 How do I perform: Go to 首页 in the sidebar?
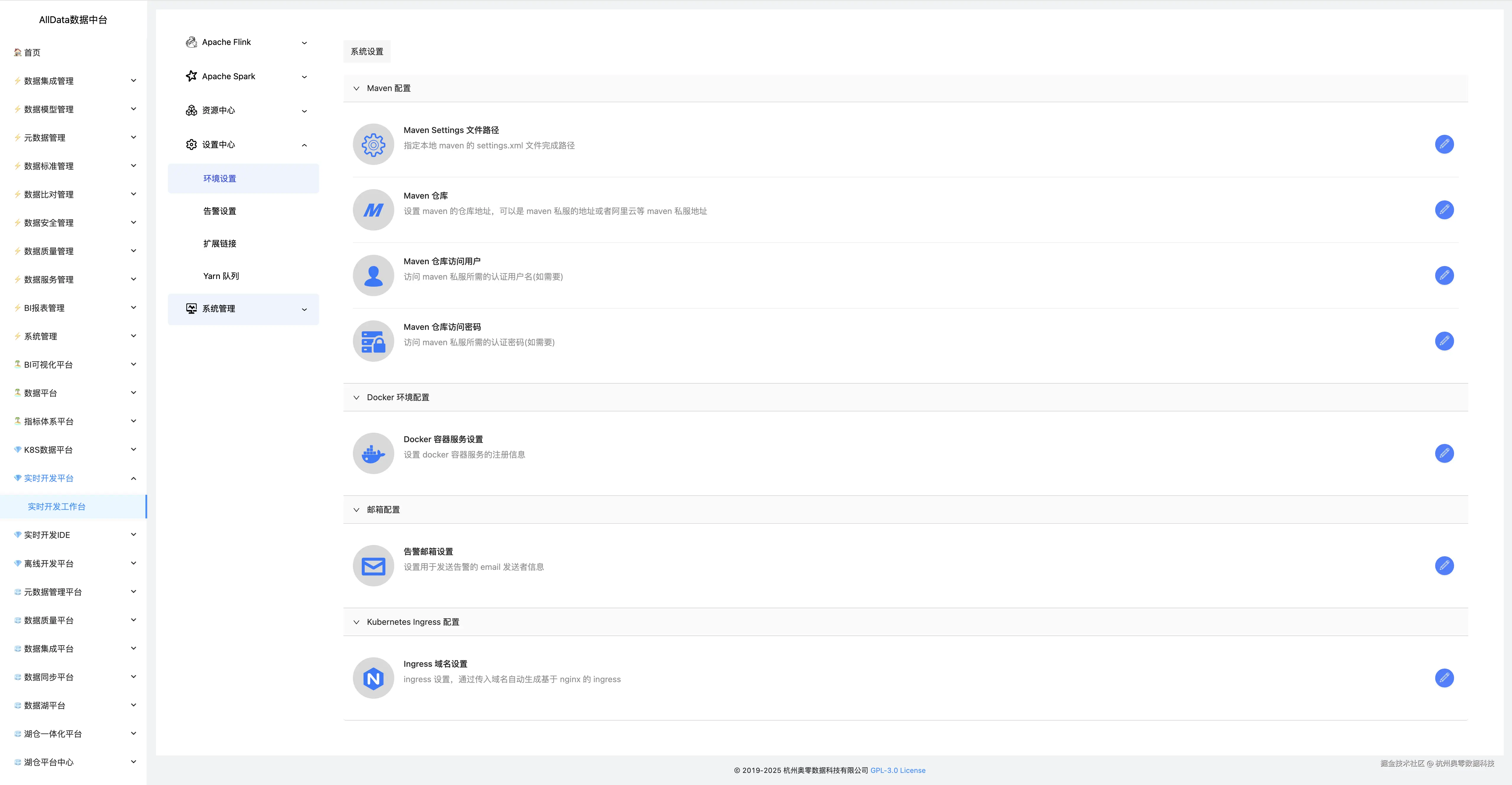point(32,53)
